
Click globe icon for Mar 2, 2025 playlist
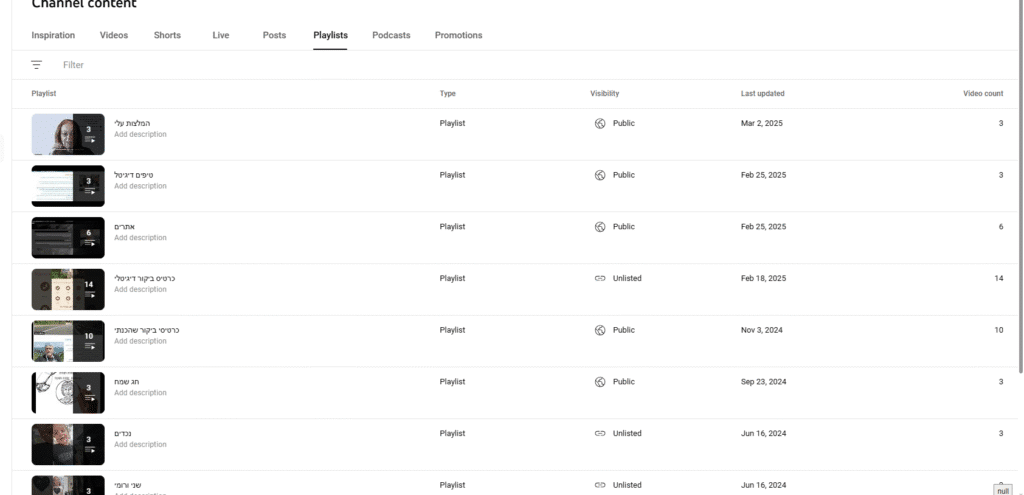pos(600,123)
